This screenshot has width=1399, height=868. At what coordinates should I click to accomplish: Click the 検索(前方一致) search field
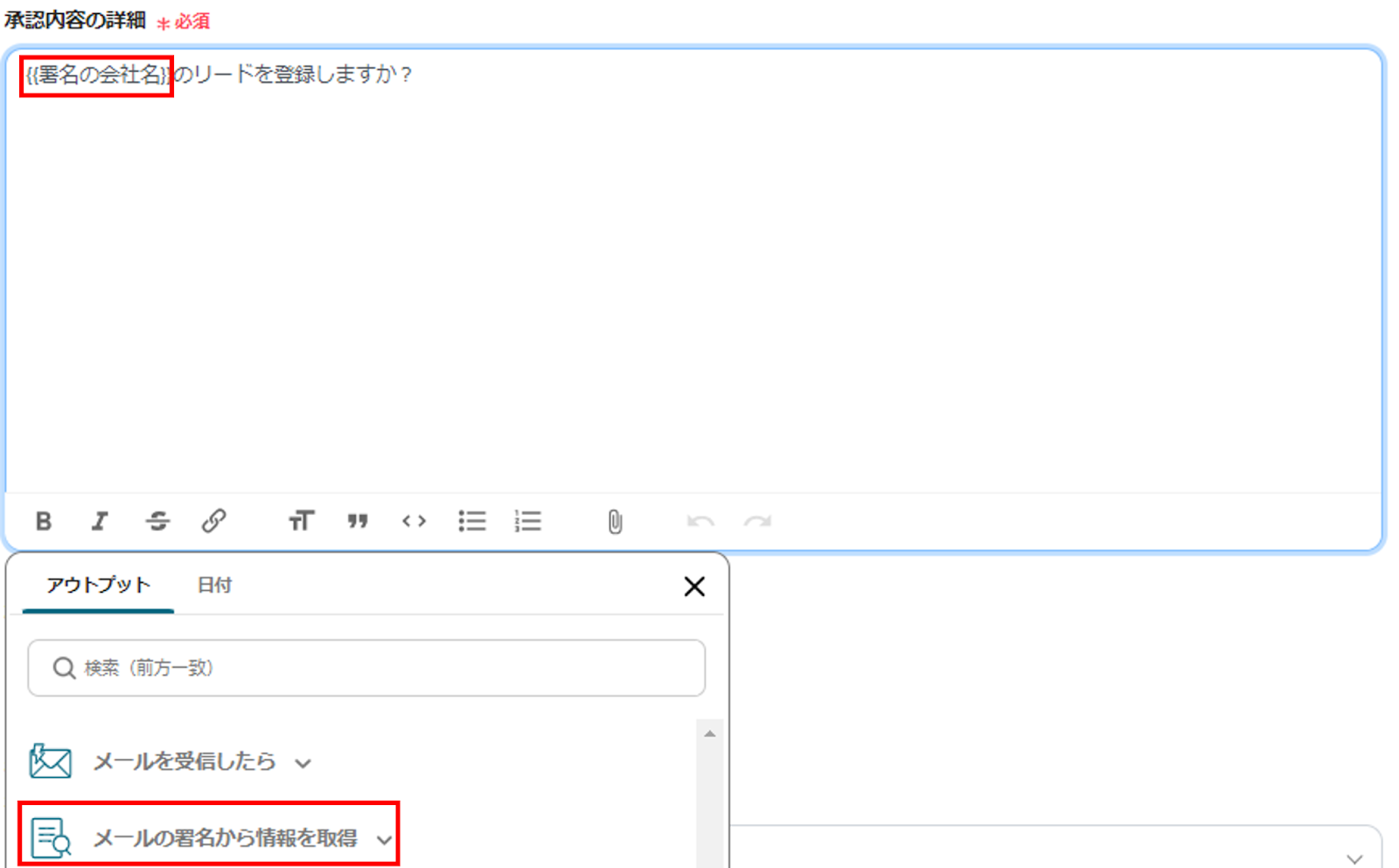(366, 668)
